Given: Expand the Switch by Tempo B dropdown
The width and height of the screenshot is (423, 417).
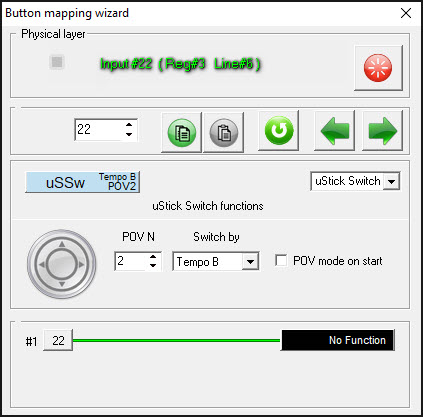Looking at the screenshot, I should 250,262.
